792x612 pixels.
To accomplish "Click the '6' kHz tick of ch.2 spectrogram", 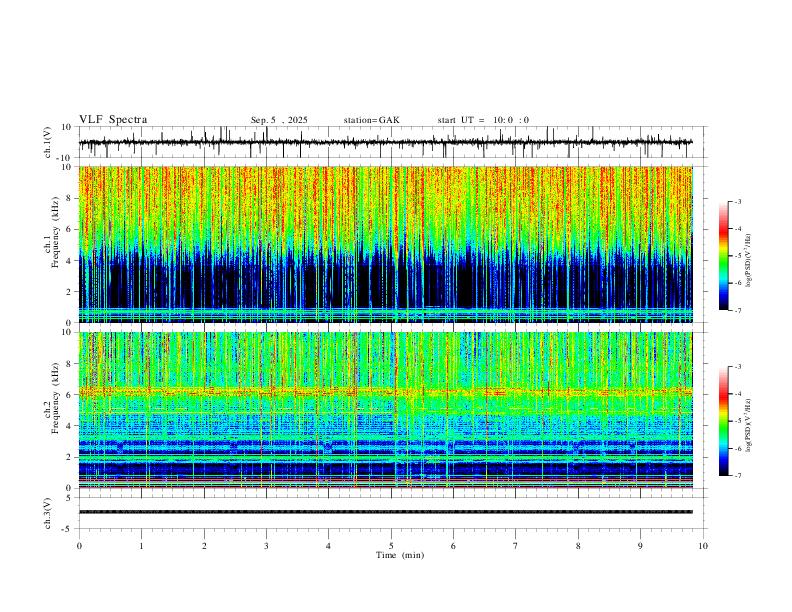I will pos(69,395).
